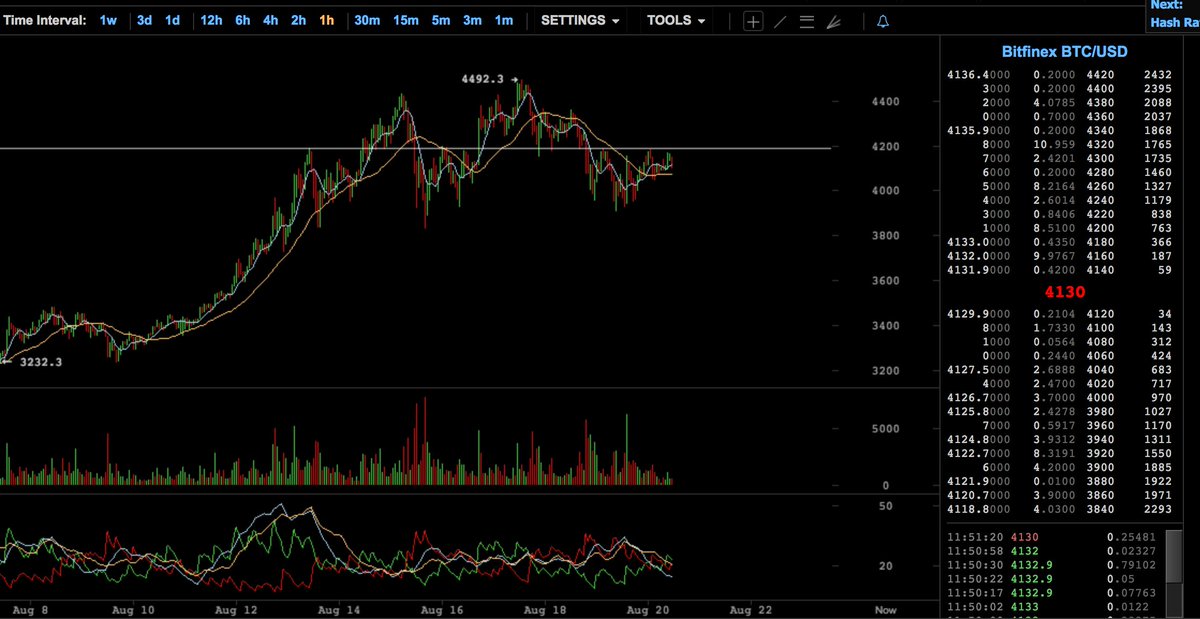1200x619 pixels.
Task: Set time interval to 2h
Action: tap(299, 20)
